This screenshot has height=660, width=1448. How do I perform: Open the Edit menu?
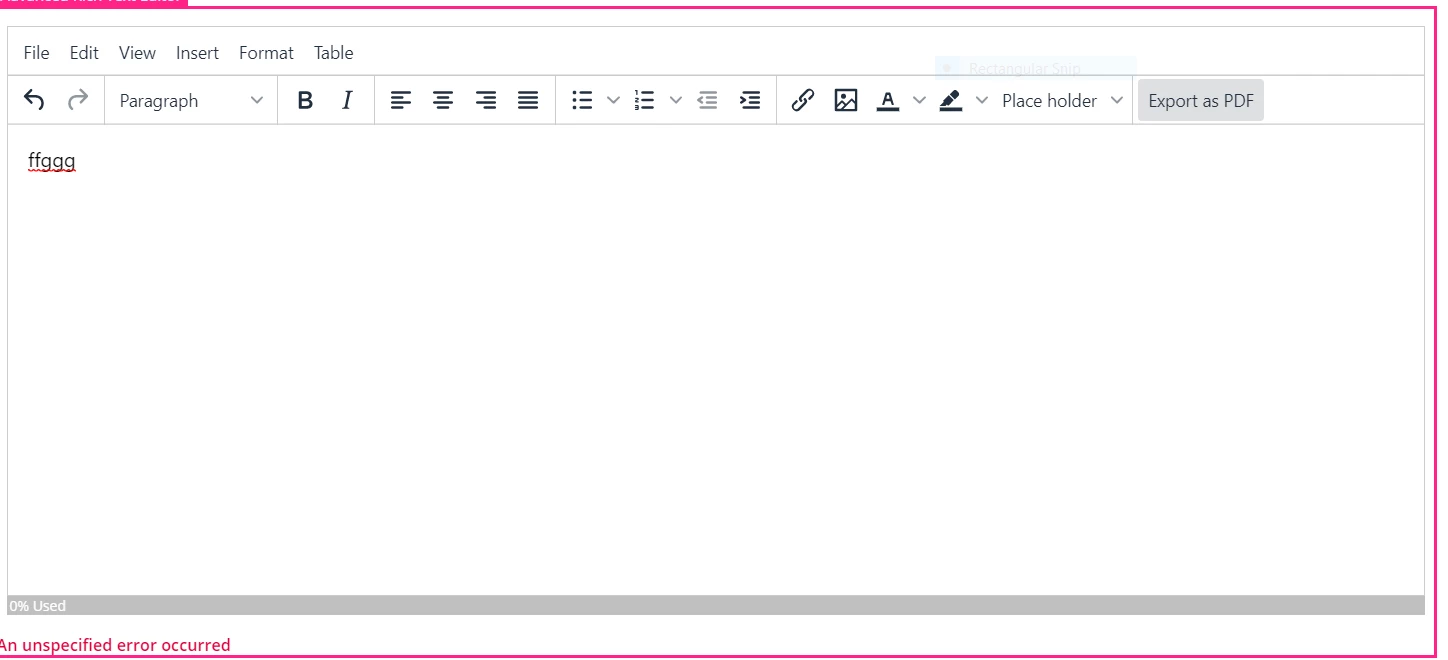(84, 53)
